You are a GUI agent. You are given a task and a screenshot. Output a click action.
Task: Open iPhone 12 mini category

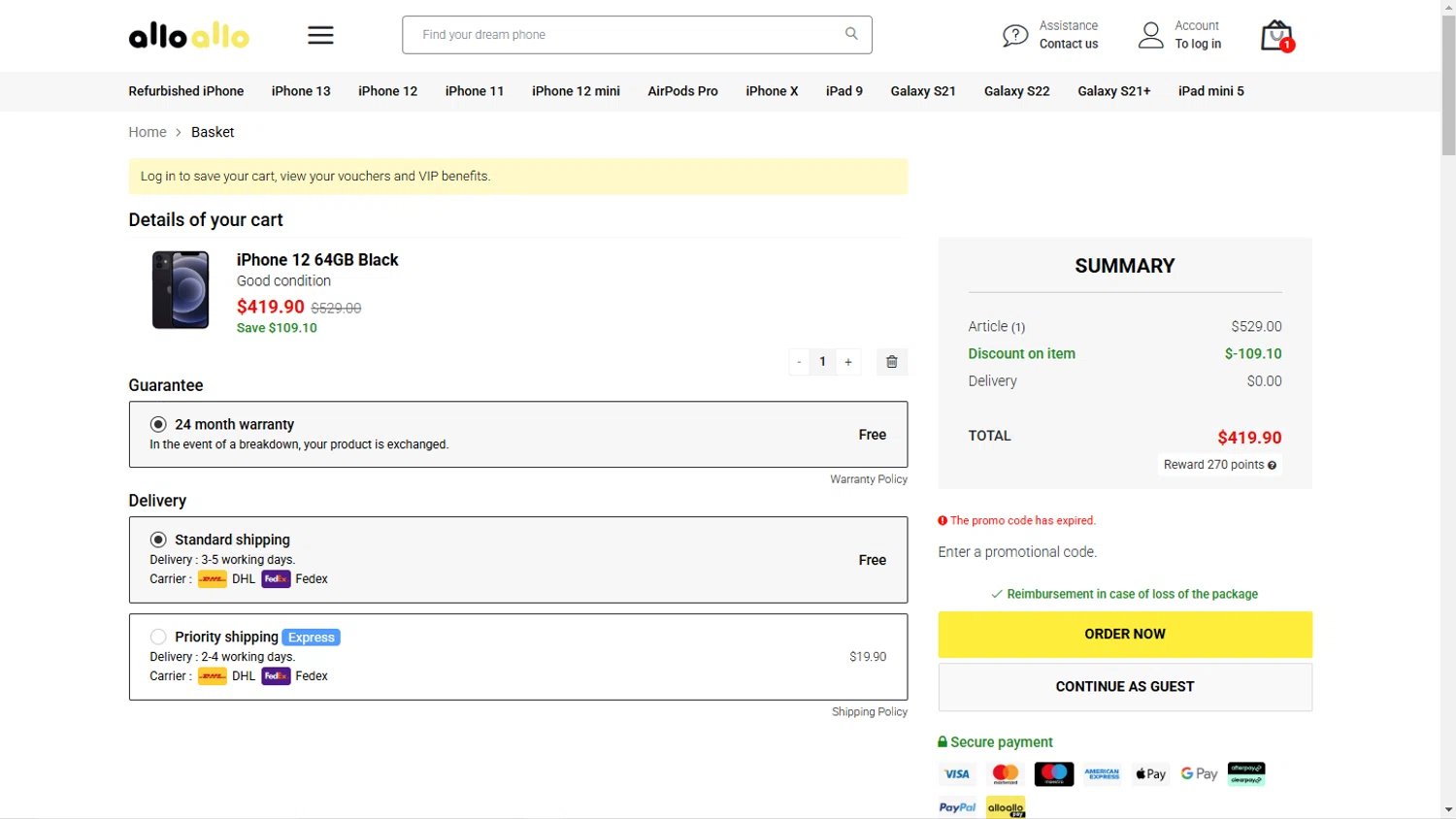coord(576,91)
